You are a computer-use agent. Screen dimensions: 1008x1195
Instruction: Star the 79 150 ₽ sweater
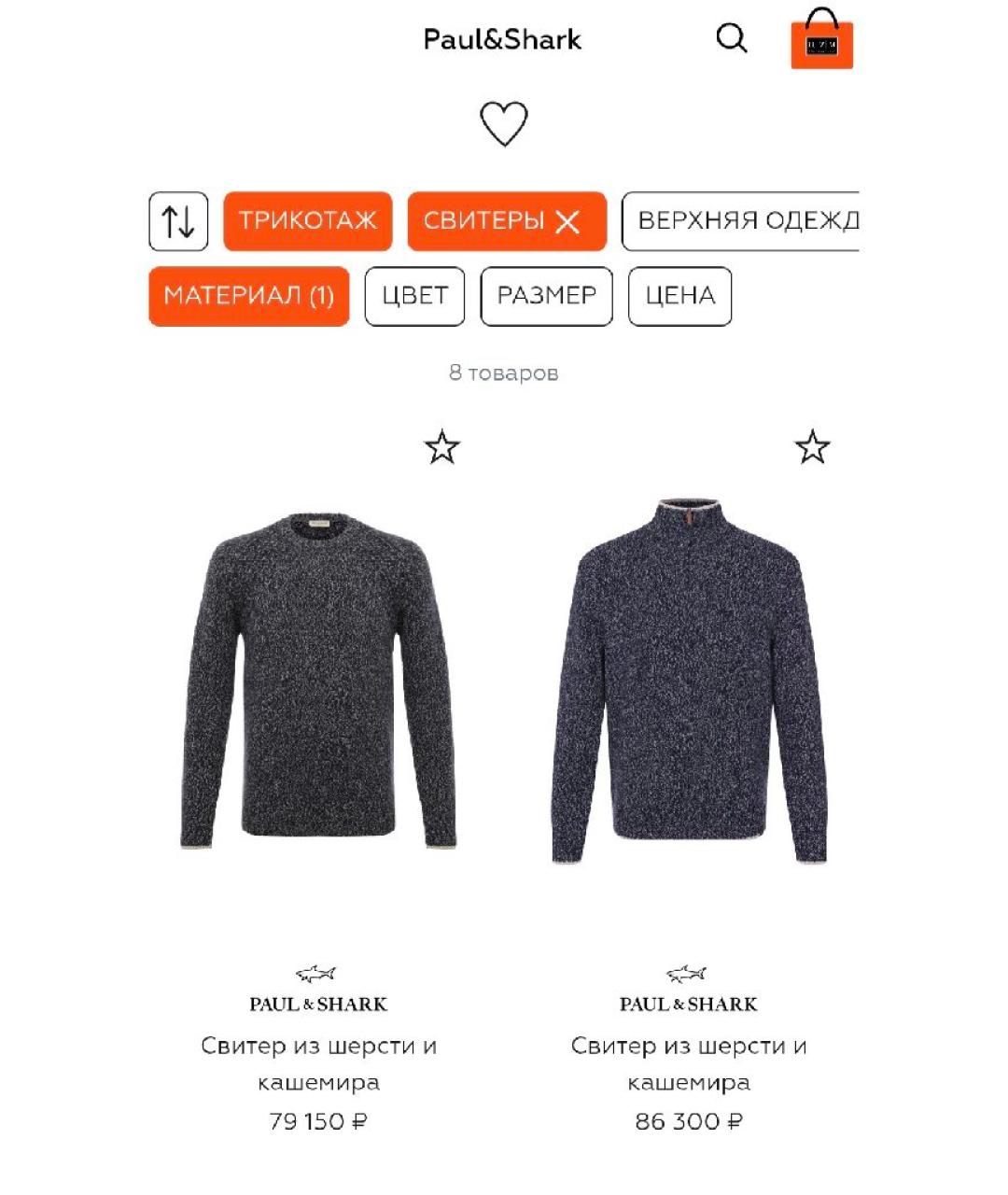[x=441, y=447]
